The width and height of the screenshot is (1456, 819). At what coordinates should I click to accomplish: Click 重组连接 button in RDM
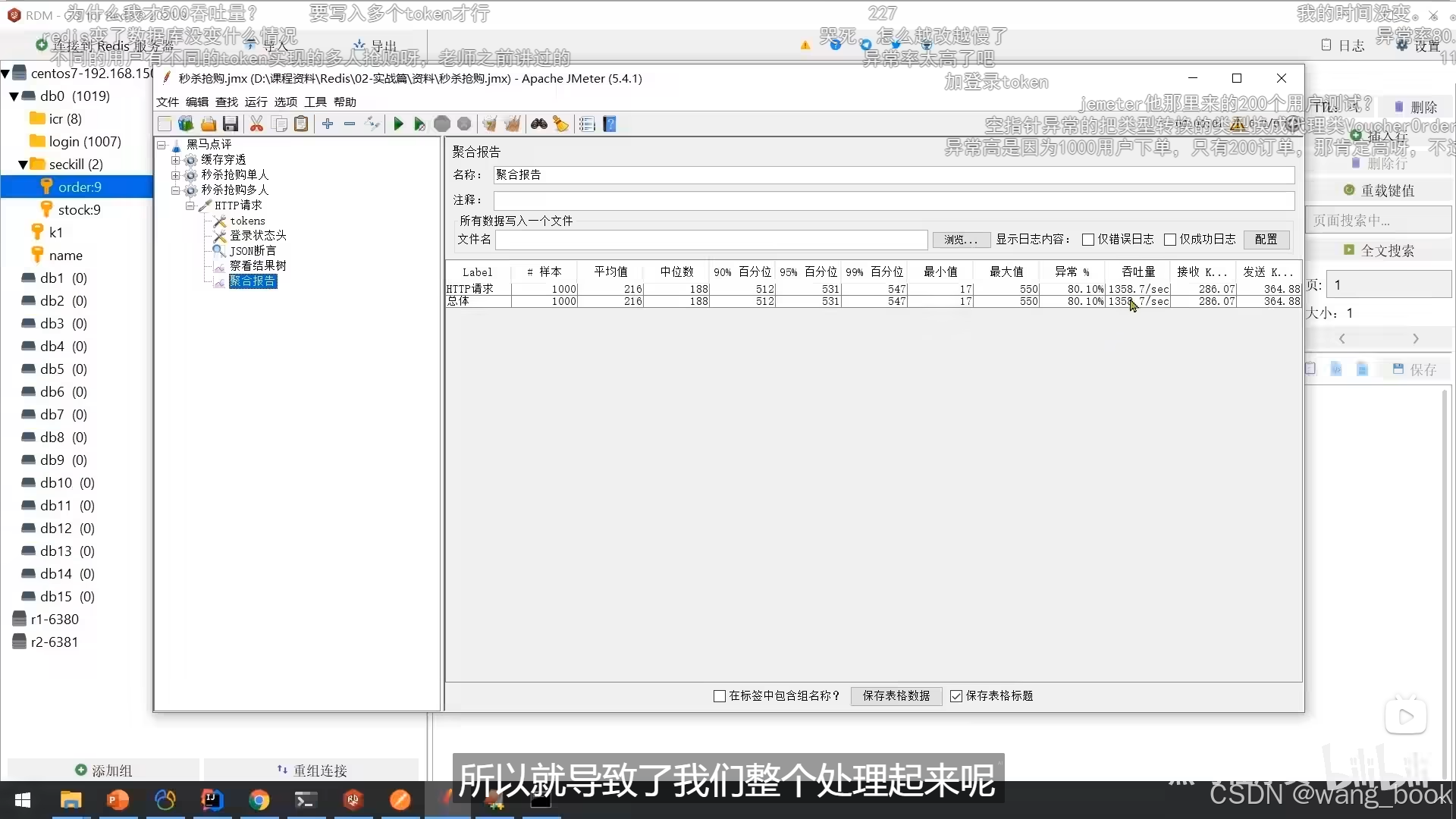coord(312,770)
